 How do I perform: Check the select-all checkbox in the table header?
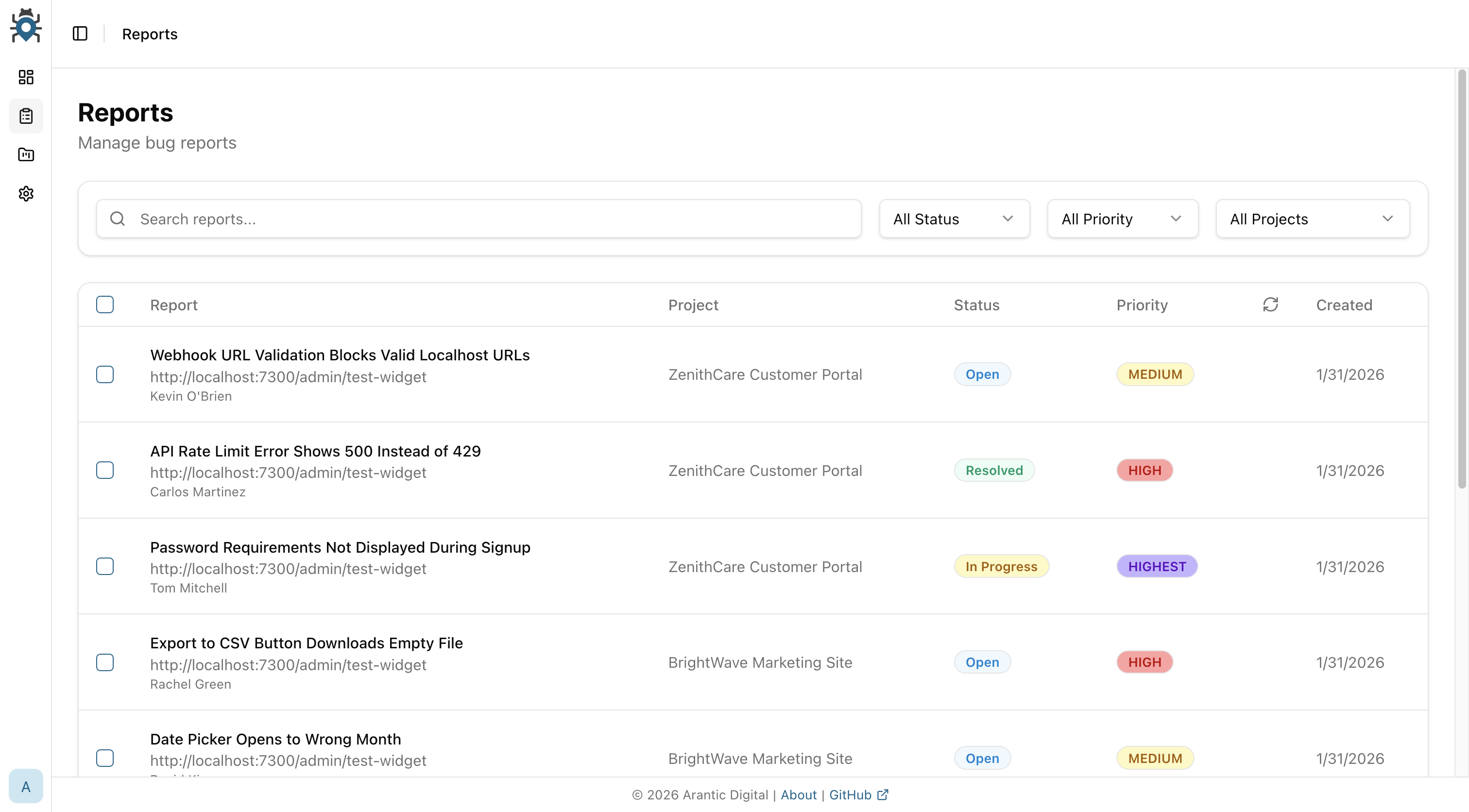point(105,304)
